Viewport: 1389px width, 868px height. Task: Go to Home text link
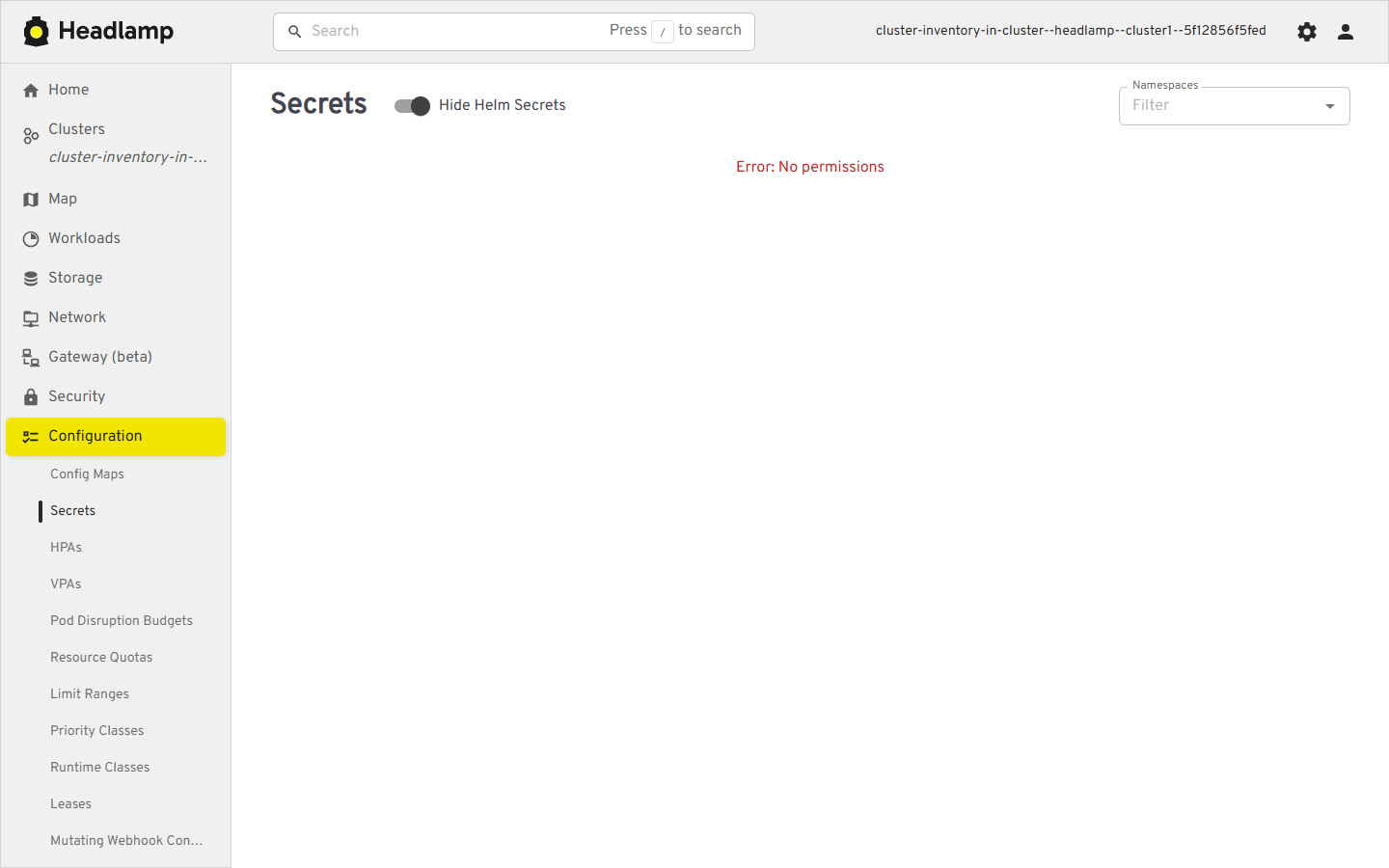(x=68, y=90)
